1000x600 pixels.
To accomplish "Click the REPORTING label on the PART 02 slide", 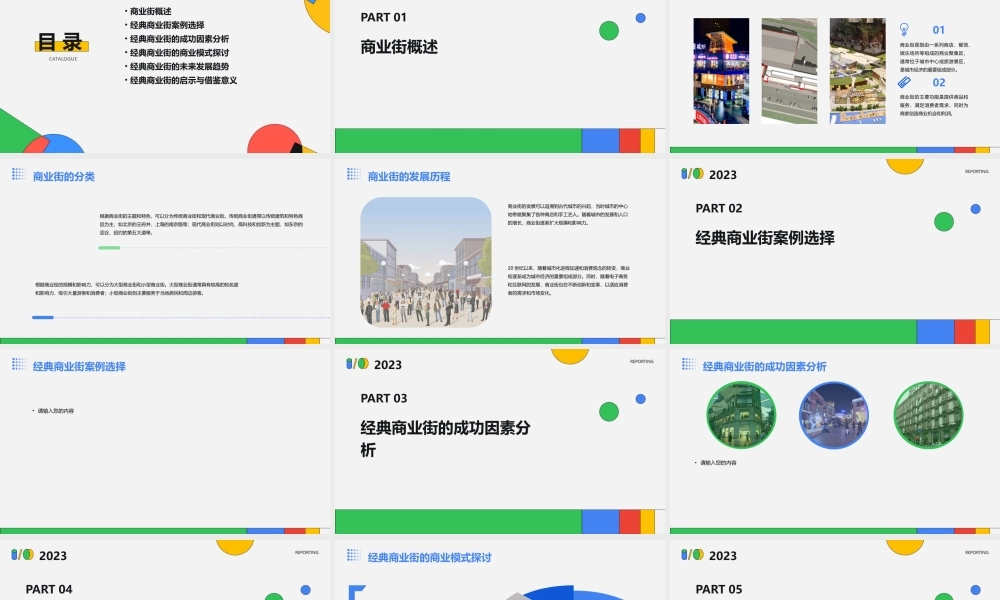I will [x=976, y=172].
